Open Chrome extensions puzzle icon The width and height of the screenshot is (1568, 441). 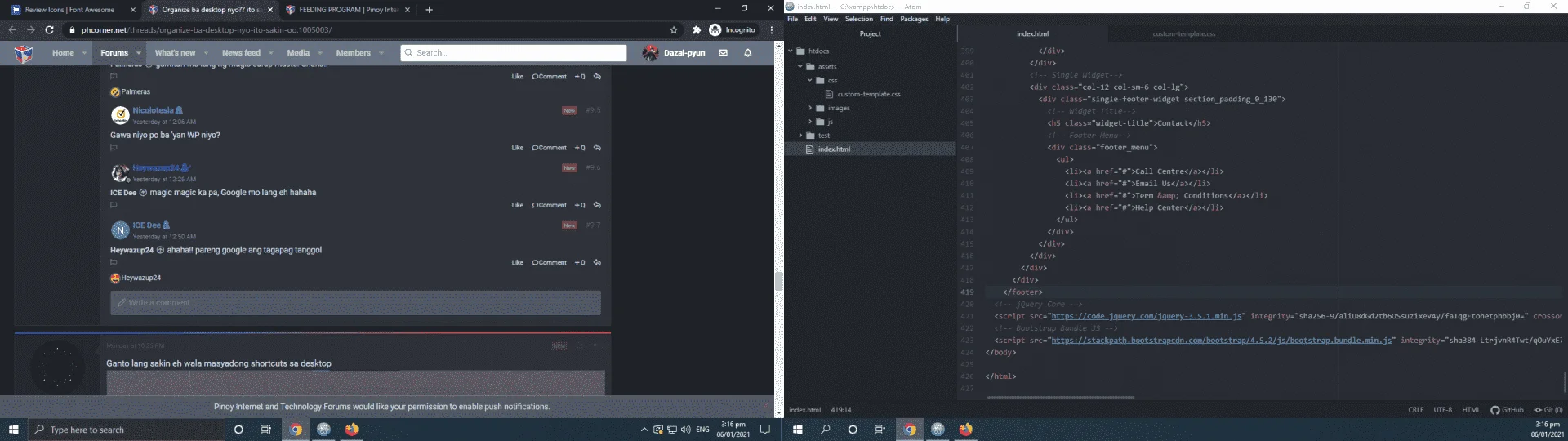(x=696, y=30)
